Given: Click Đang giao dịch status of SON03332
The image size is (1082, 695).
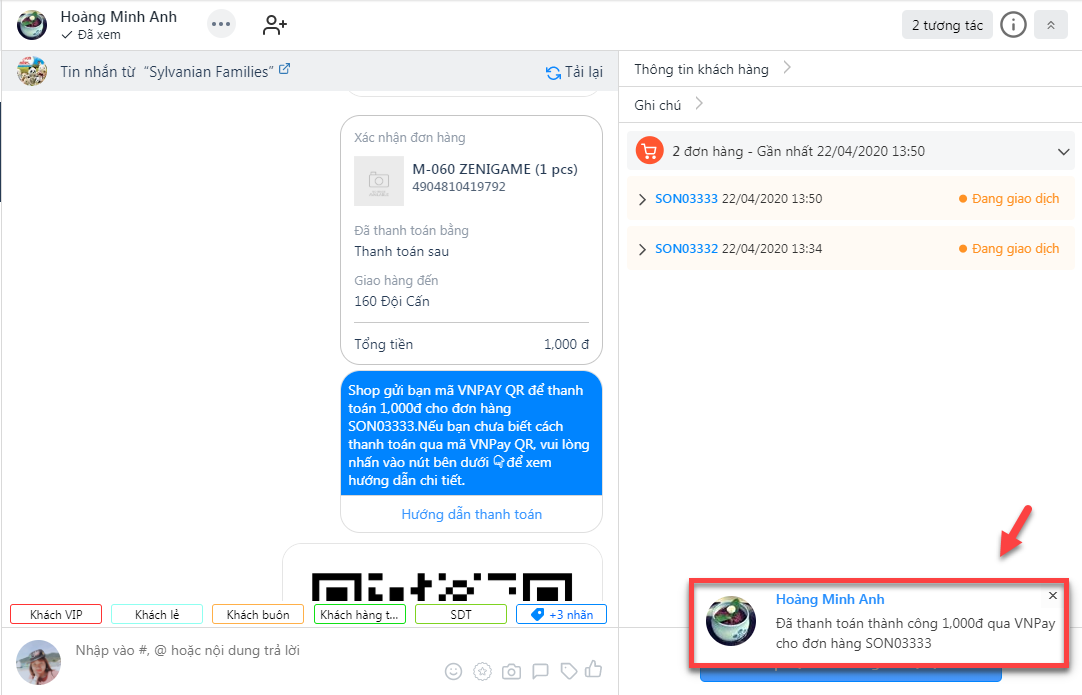Looking at the screenshot, I should (x=1009, y=248).
